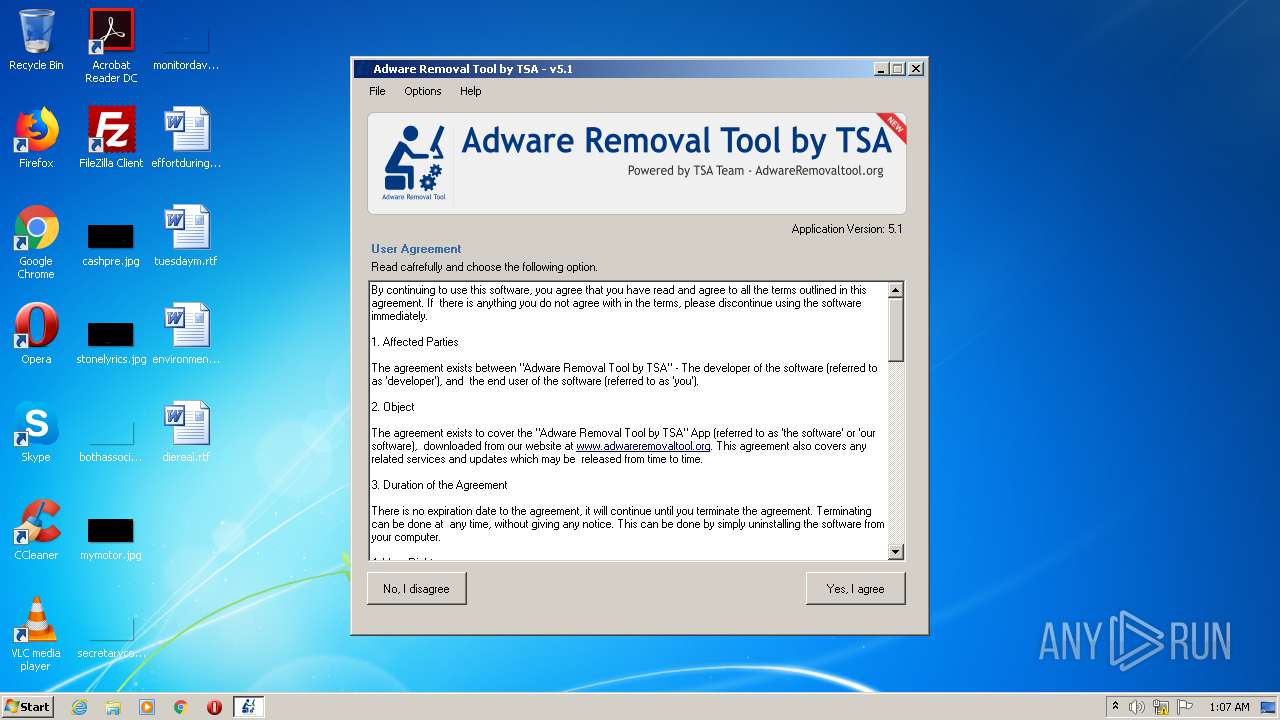The image size is (1280, 720).
Task: Click Opera icon in taskbar
Action: (214, 707)
